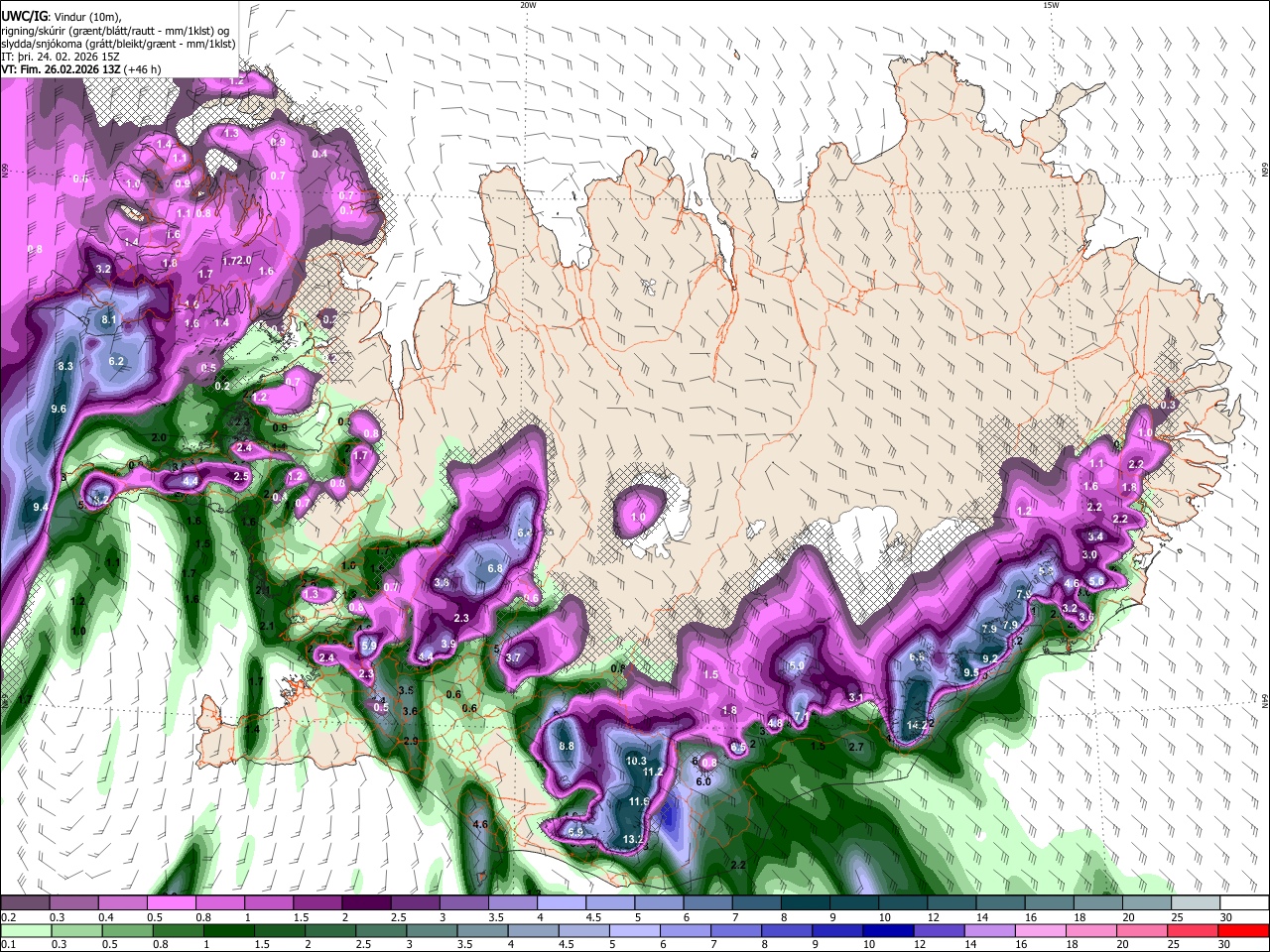Click the 3.0 value in the east
The height and width of the screenshot is (952, 1270).
[1089, 554]
